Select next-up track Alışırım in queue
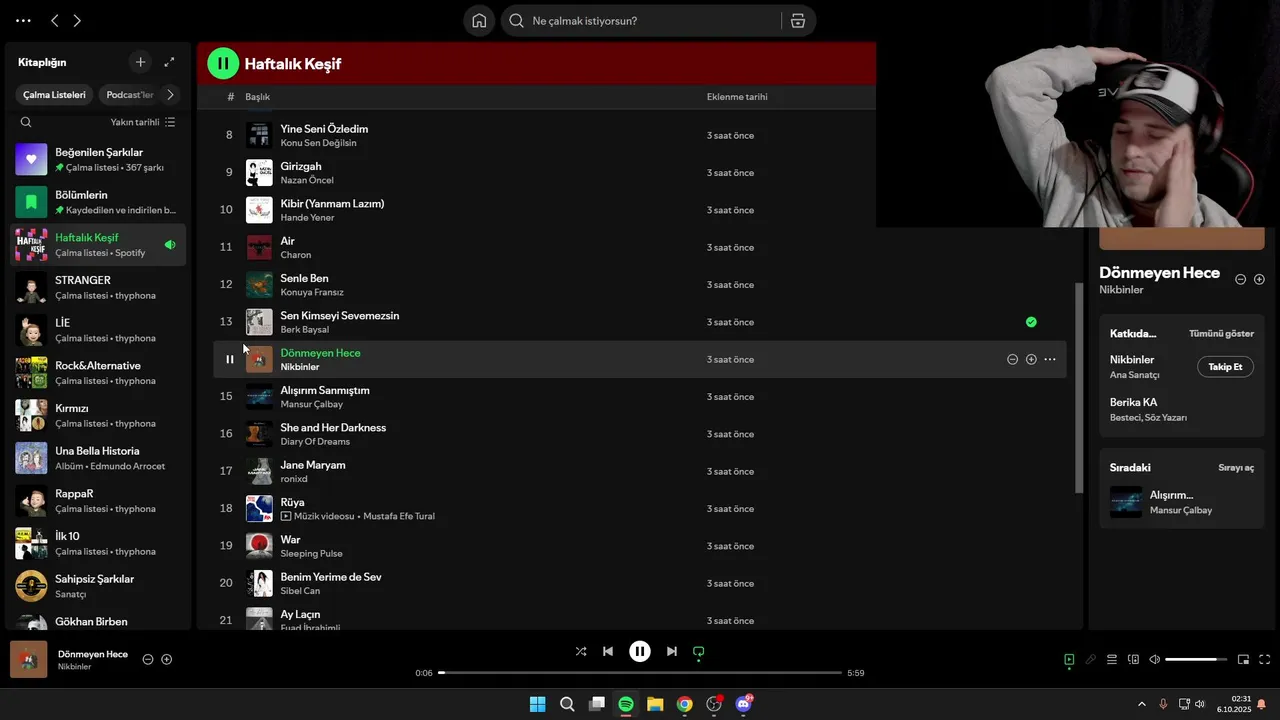This screenshot has width=1280, height=720. 1182,502
